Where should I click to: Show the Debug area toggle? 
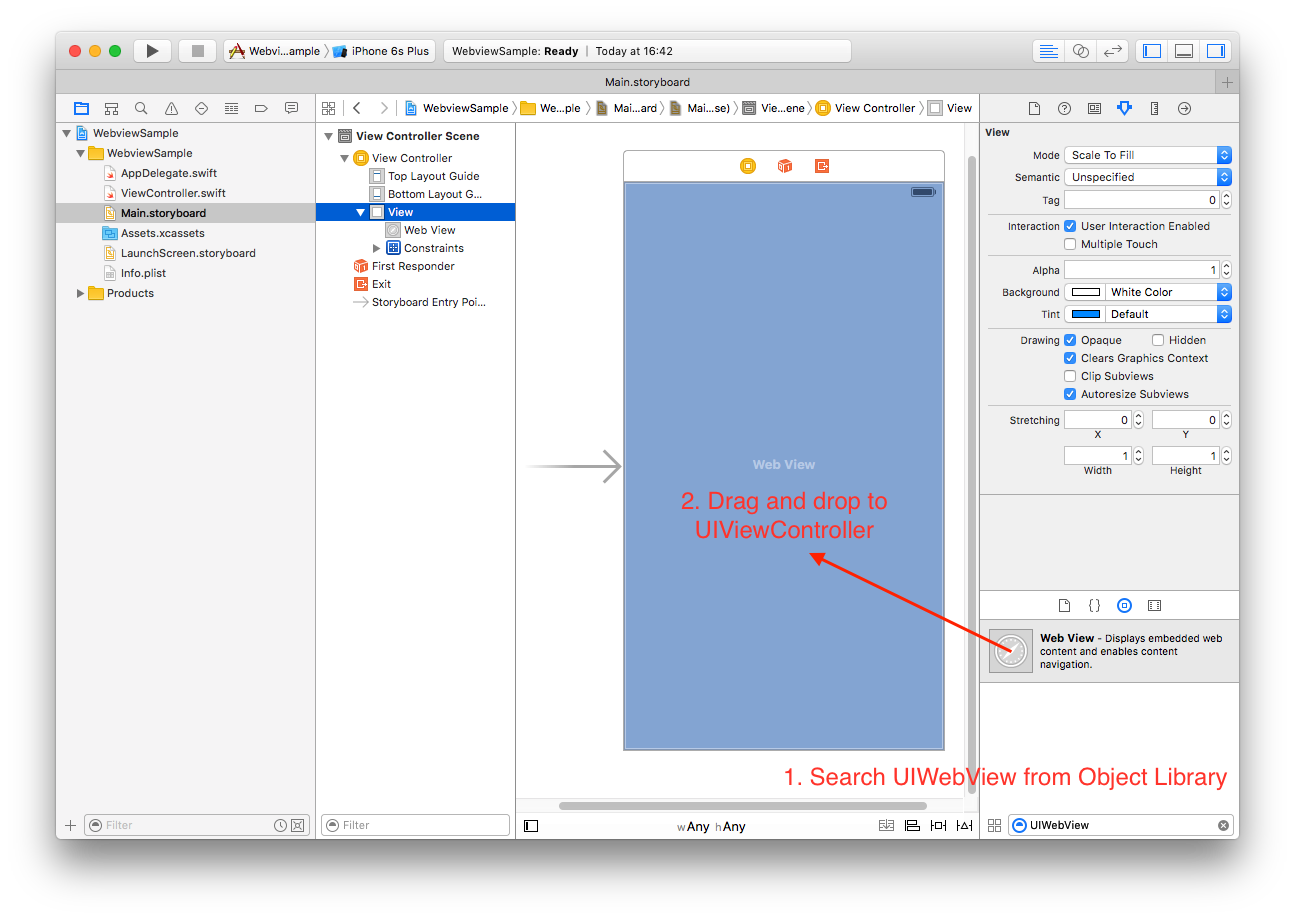pos(1184,51)
